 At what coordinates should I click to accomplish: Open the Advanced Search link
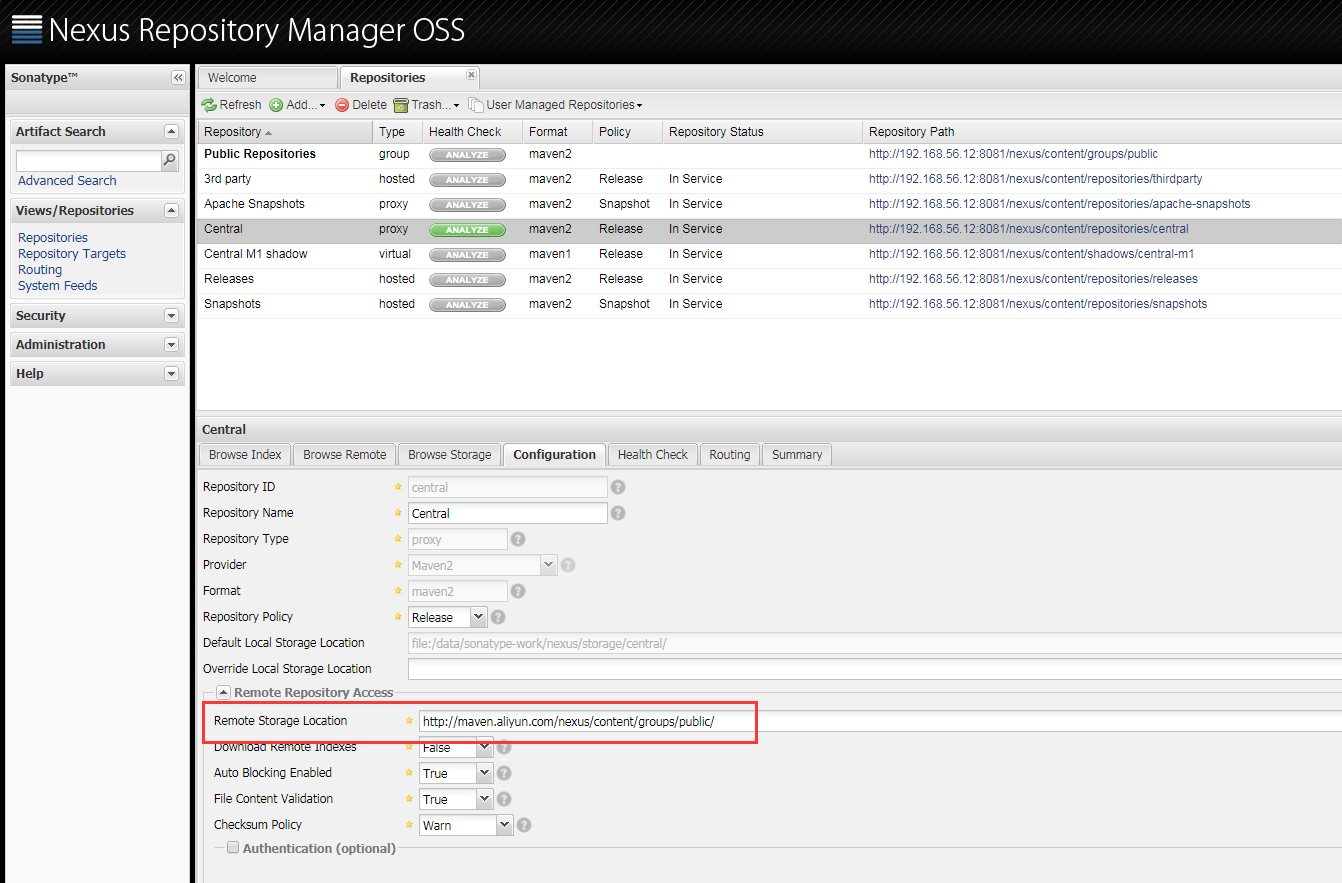pos(67,181)
